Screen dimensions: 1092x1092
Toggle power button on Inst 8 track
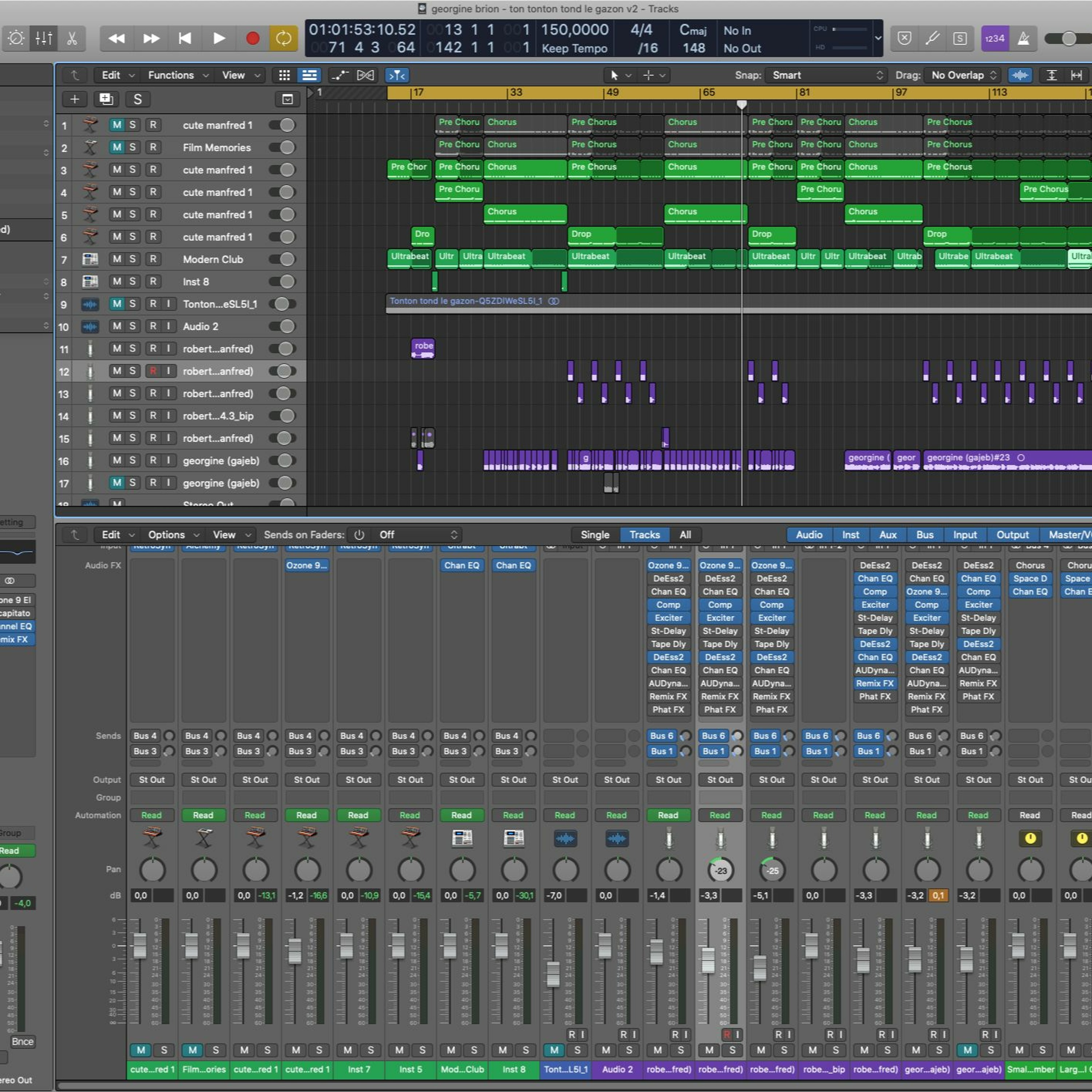point(283,281)
